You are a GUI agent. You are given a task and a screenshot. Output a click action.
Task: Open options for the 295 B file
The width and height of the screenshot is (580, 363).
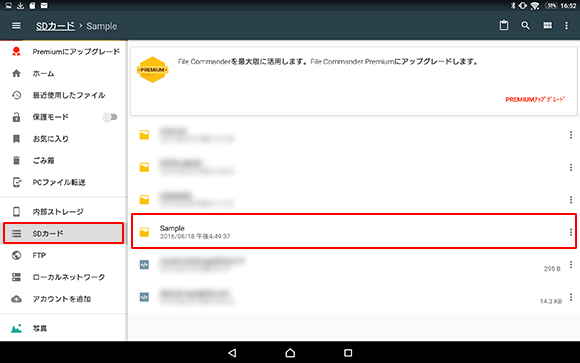click(571, 265)
